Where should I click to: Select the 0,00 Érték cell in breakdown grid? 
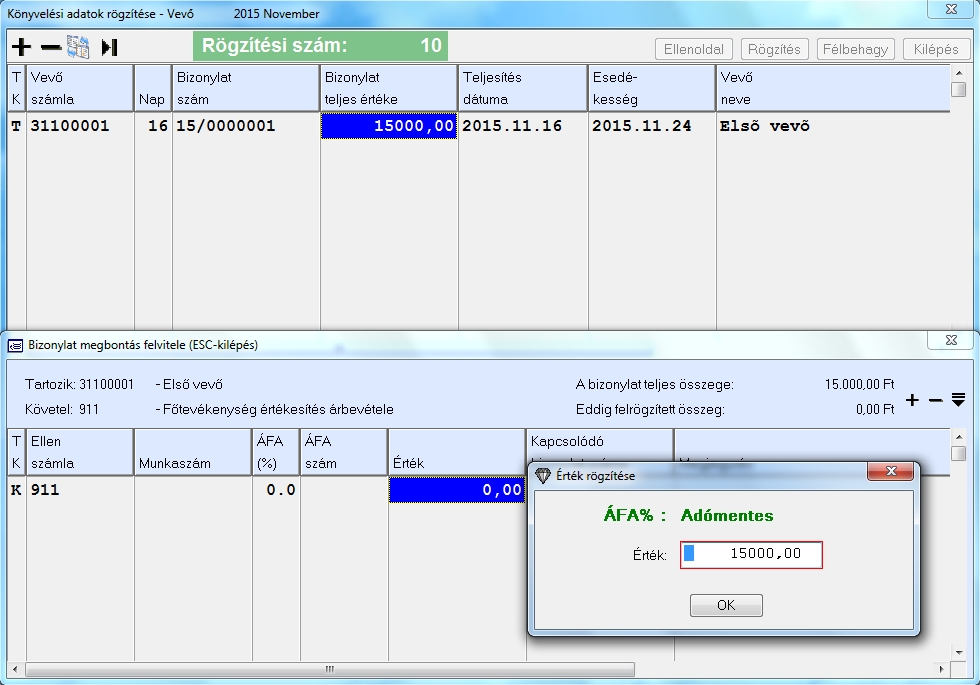(x=456, y=490)
